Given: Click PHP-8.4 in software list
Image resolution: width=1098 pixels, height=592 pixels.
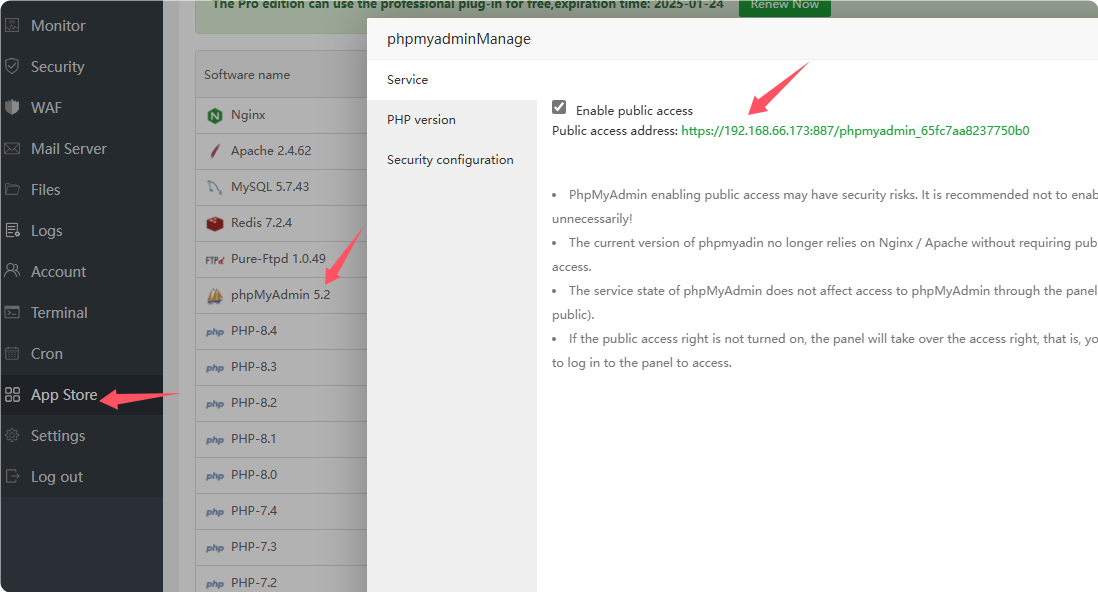Looking at the screenshot, I should tap(253, 331).
